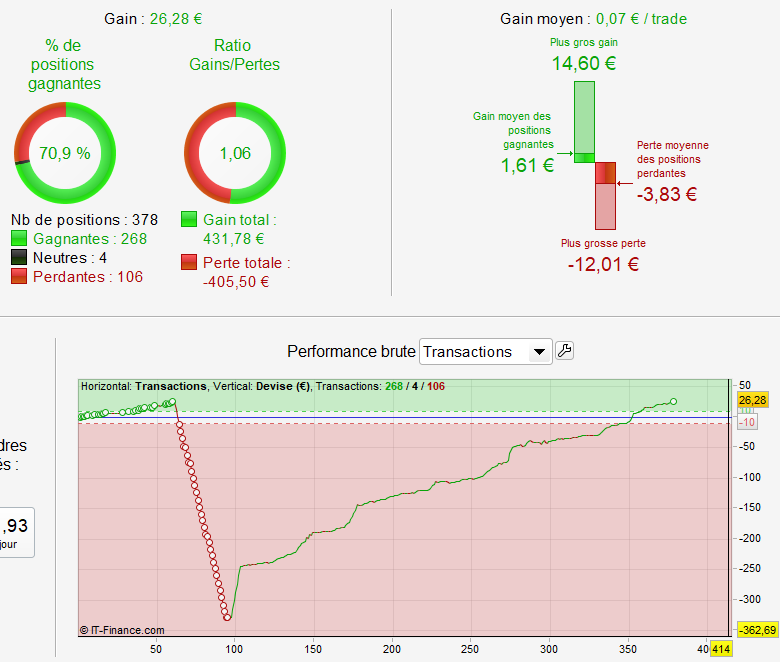Click the 70,9 % winning positions donut
This screenshot has height=662, width=780.
pyautogui.click(x=65, y=153)
